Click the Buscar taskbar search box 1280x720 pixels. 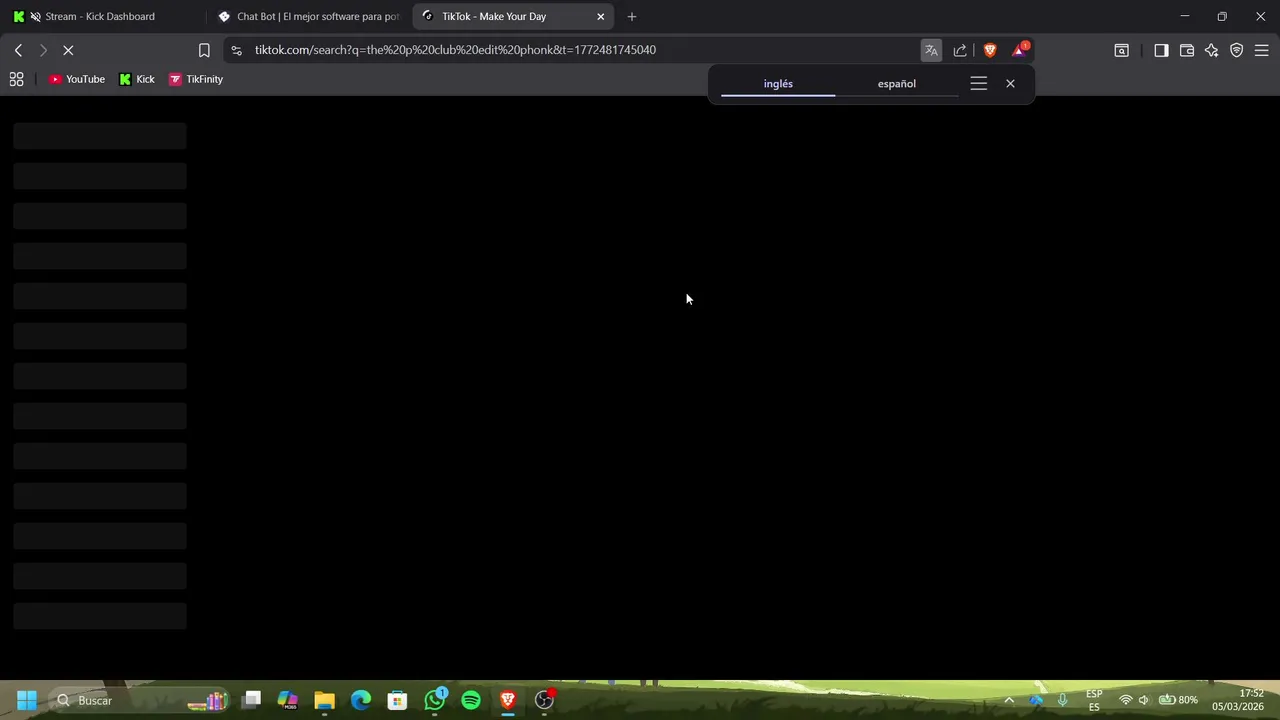pos(140,700)
